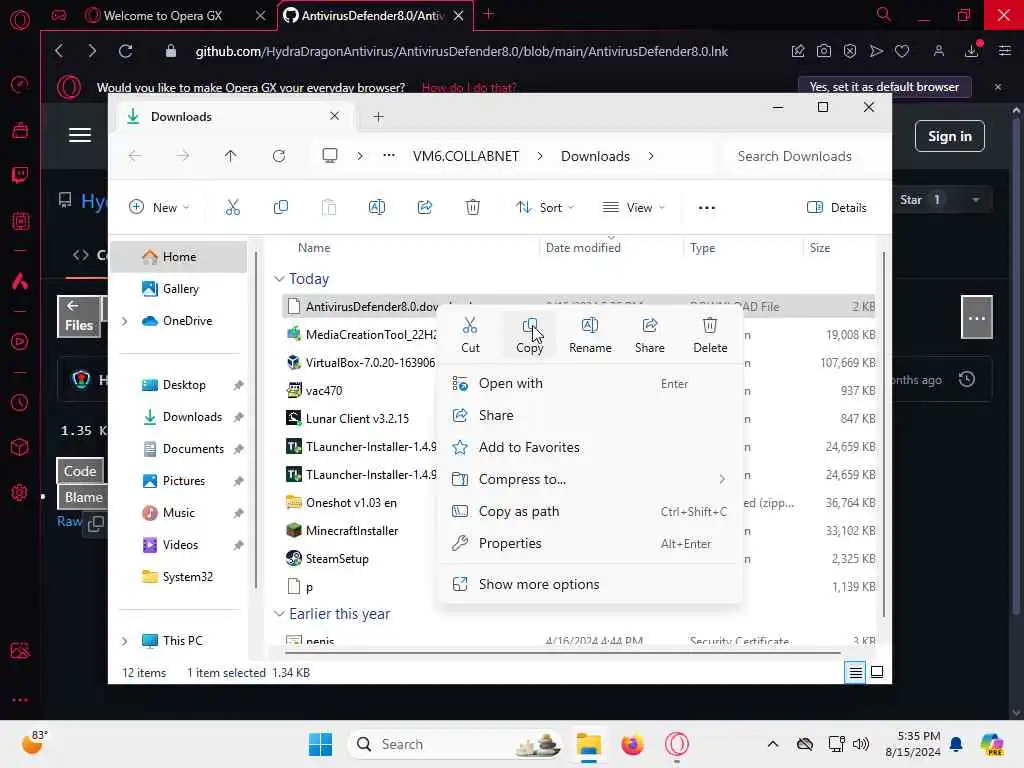Open the Sort dropdown
Screen dimensions: 1024x768
[545, 208]
